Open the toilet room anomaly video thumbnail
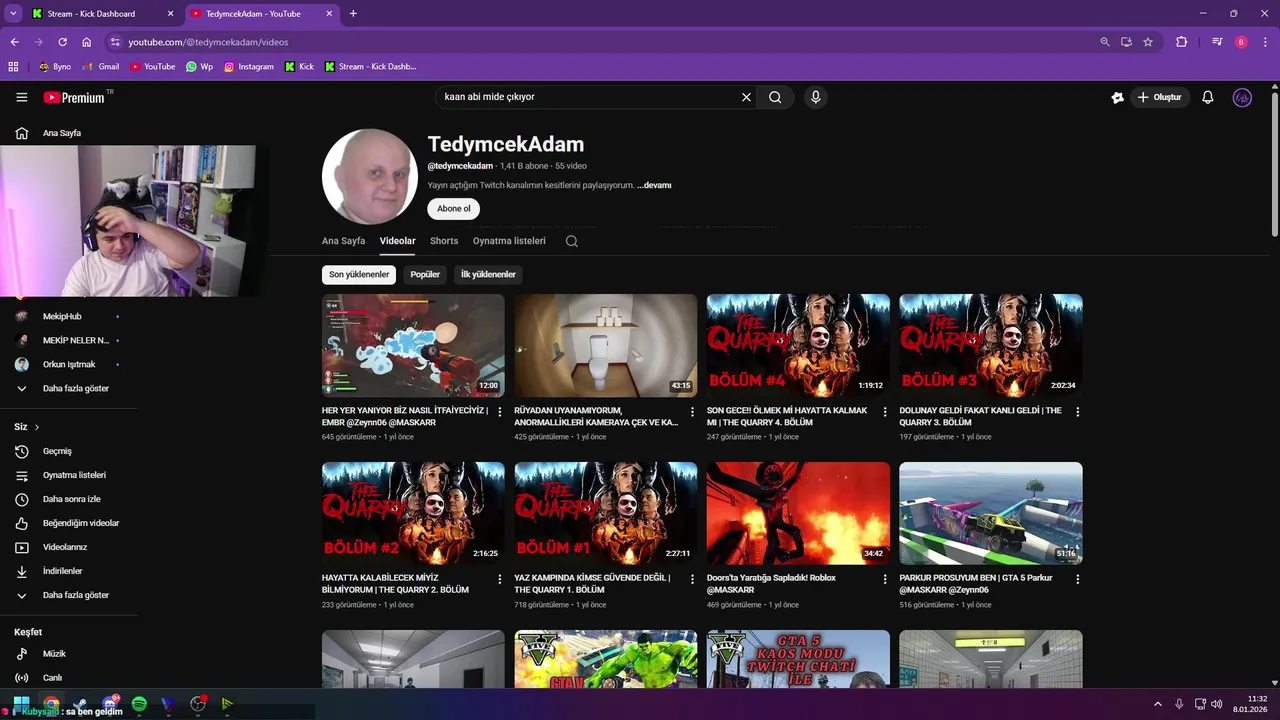Screen dimensions: 1280x720 (x=606, y=345)
